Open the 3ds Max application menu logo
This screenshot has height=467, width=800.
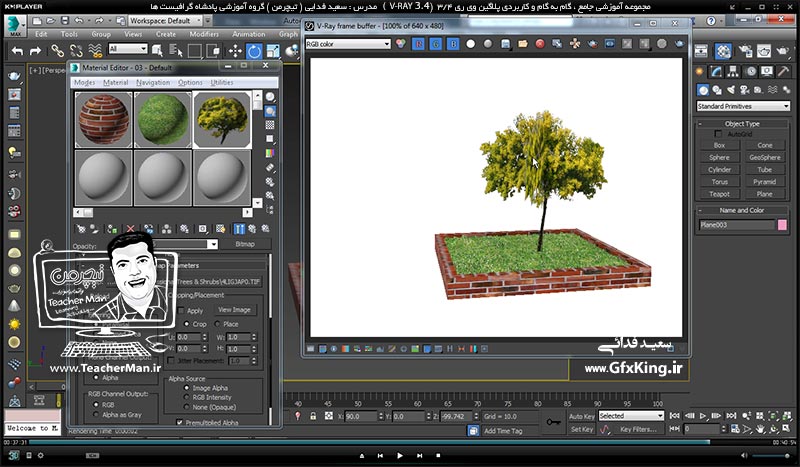pyautogui.click(x=15, y=25)
